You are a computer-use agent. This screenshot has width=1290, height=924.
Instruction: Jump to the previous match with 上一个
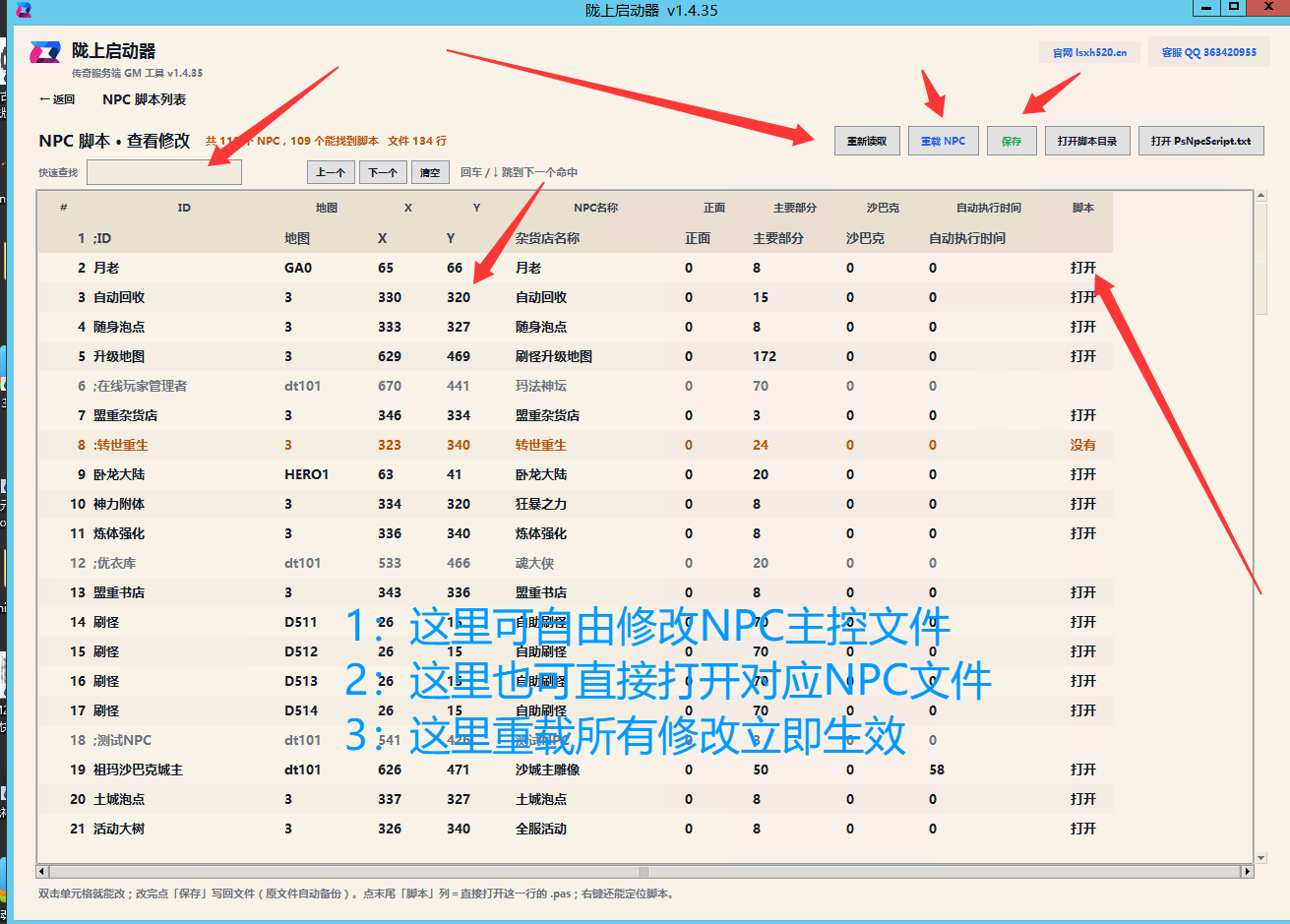[330, 172]
